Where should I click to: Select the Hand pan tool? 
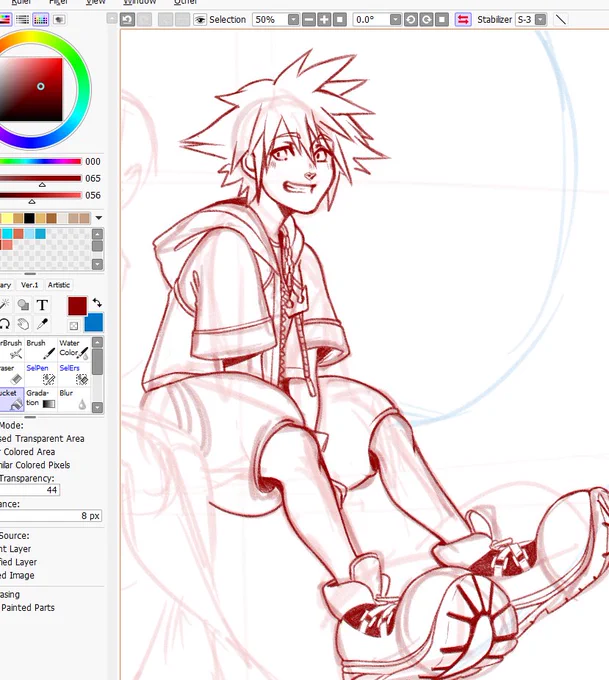pos(23,324)
